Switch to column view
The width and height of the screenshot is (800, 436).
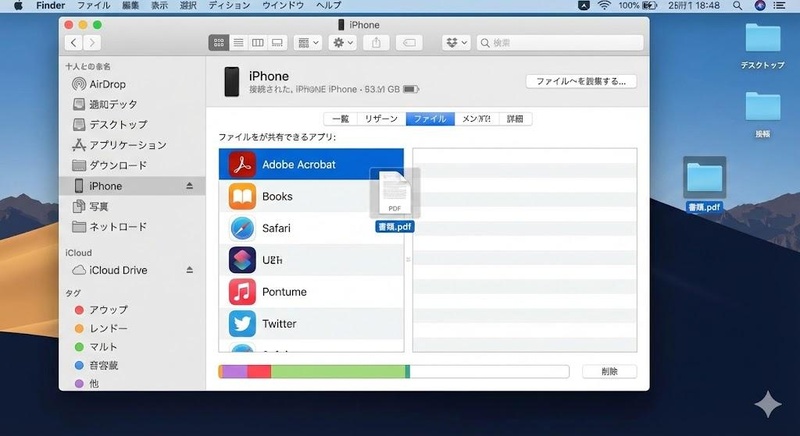tap(258, 43)
